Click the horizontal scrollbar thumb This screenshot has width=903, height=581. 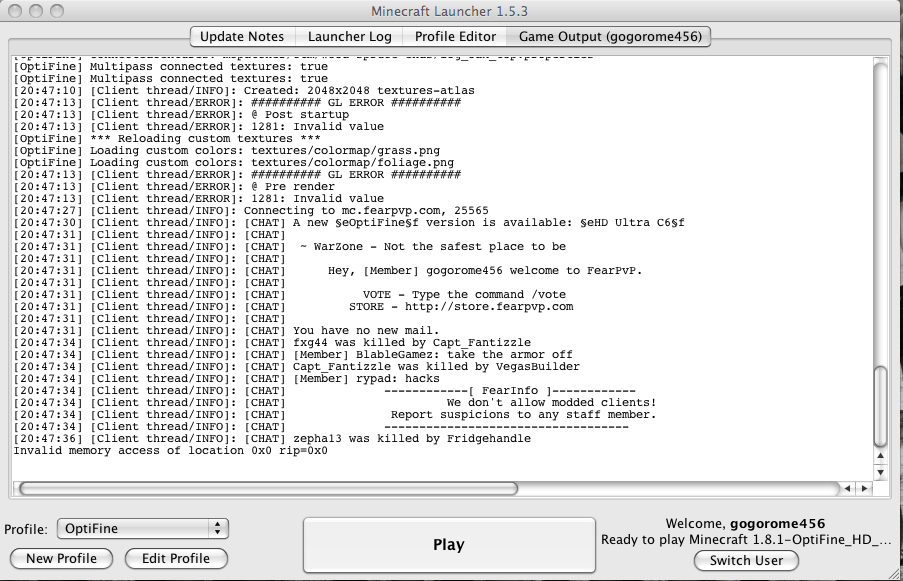click(x=268, y=488)
